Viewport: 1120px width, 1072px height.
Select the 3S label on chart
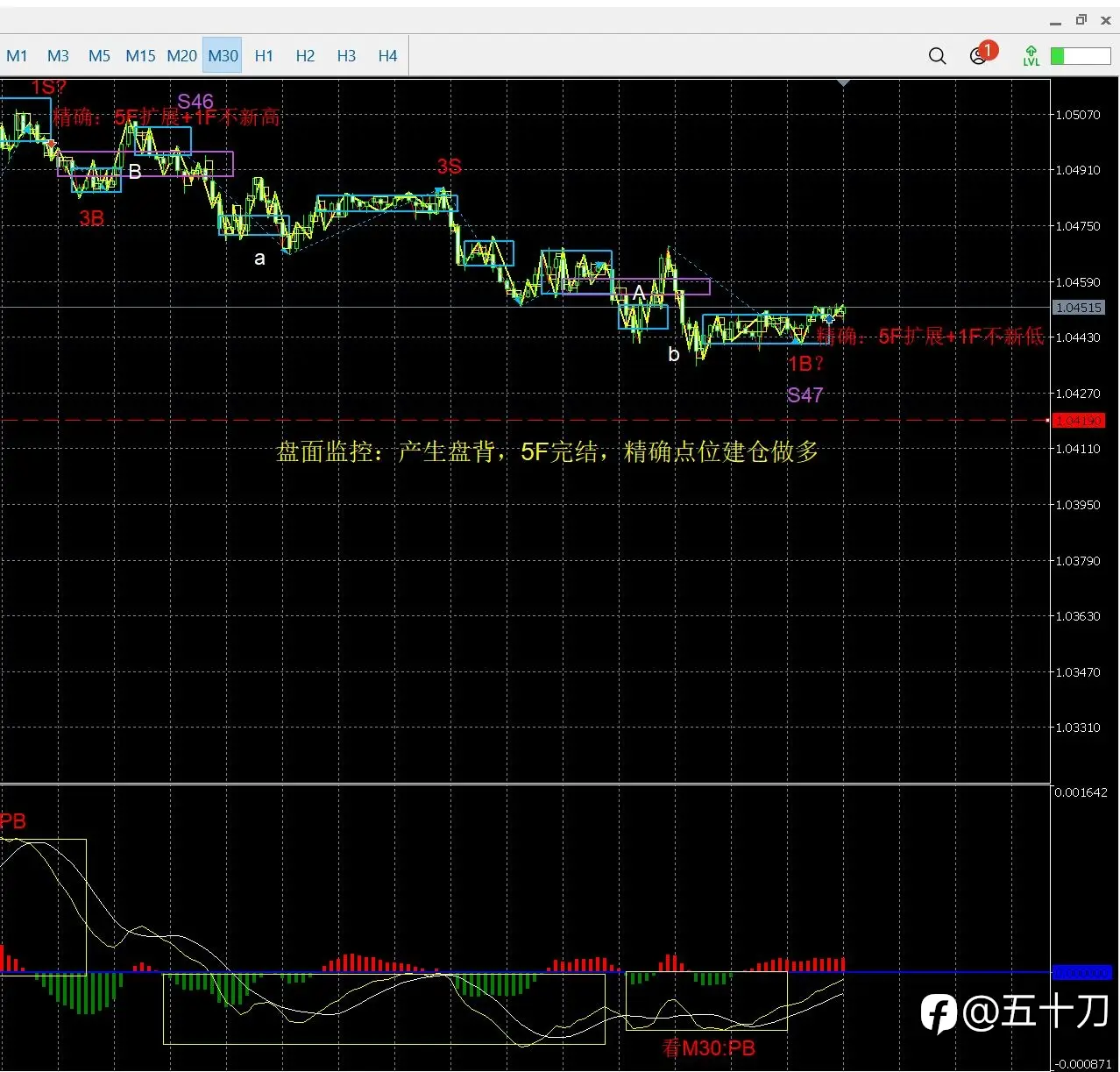[449, 167]
